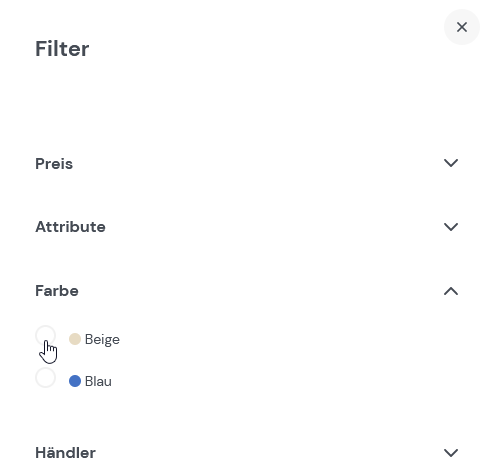
Task: Click the Filter panel title
Action: [62, 49]
